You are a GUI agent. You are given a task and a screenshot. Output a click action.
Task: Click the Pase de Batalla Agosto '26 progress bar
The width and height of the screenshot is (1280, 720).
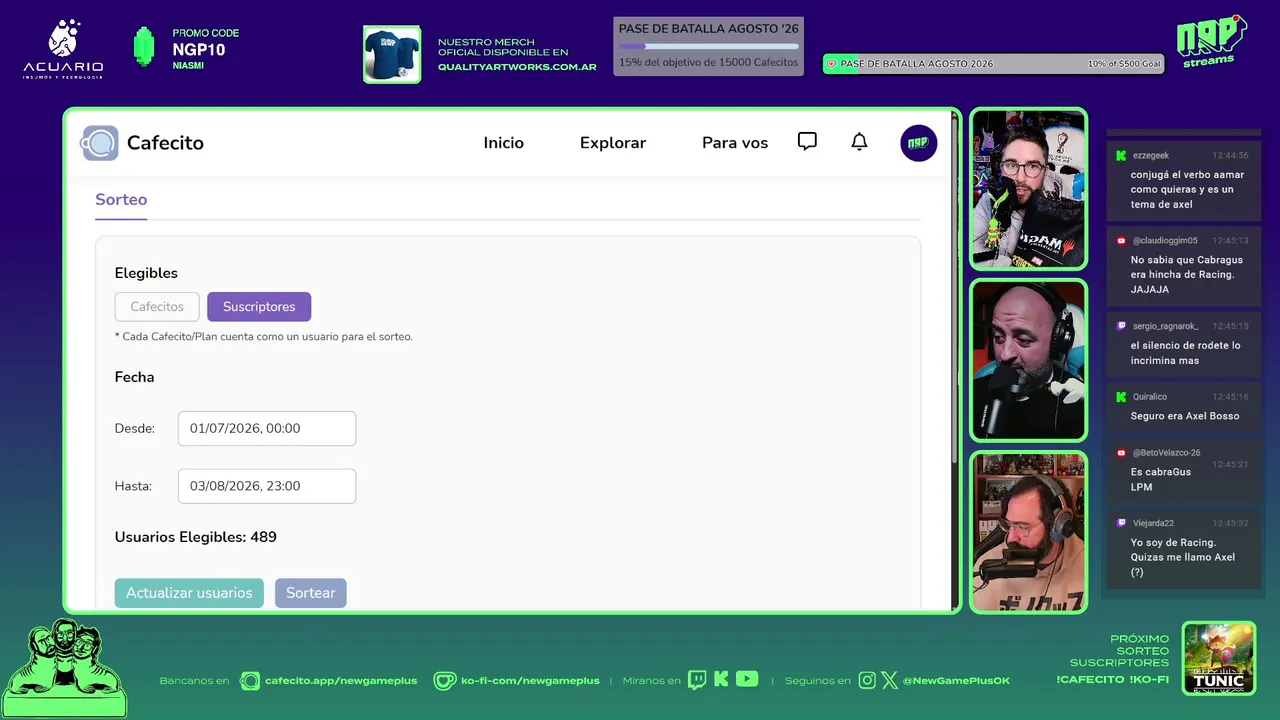click(708, 46)
